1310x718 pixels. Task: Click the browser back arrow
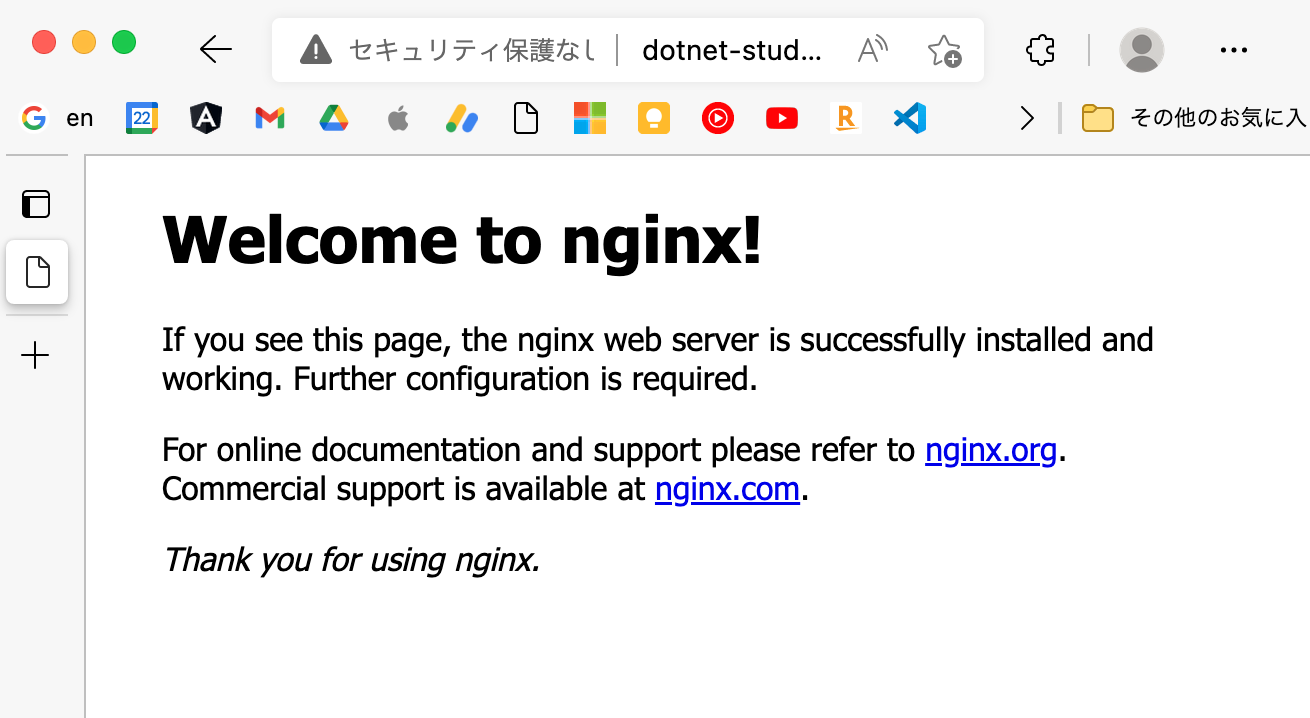(215, 49)
